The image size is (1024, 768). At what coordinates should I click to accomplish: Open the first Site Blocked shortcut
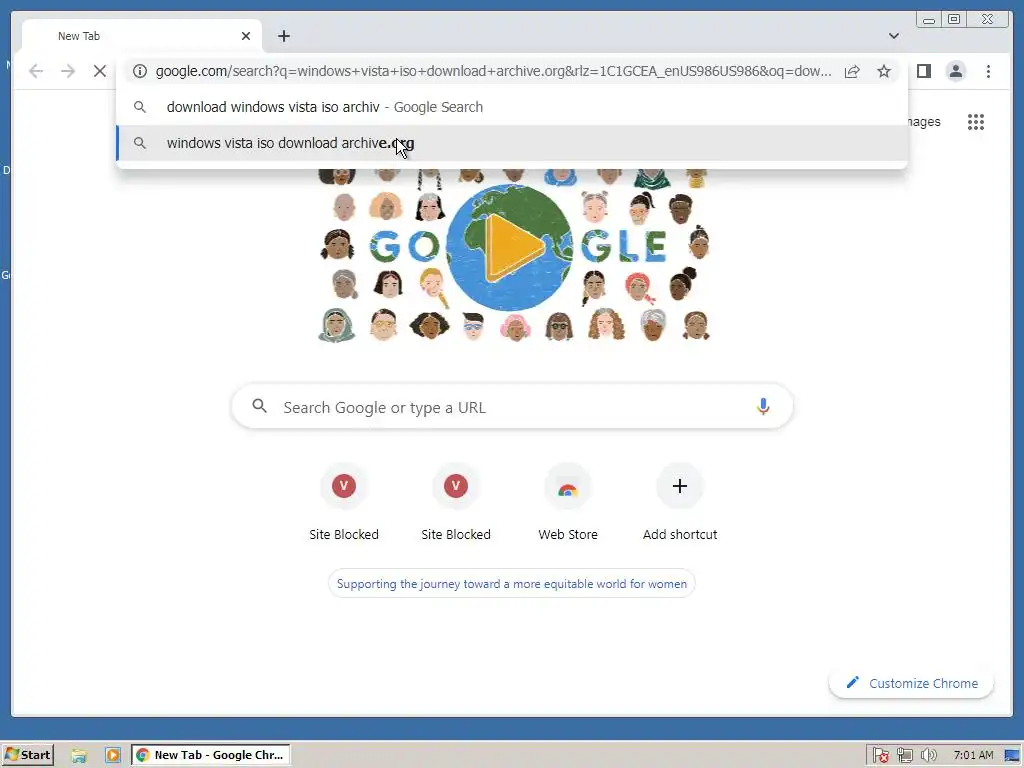coord(344,503)
